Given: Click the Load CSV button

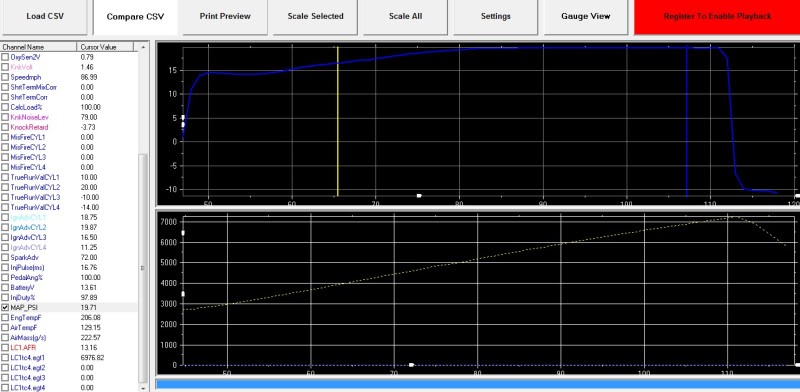Looking at the screenshot, I should pos(45,16).
